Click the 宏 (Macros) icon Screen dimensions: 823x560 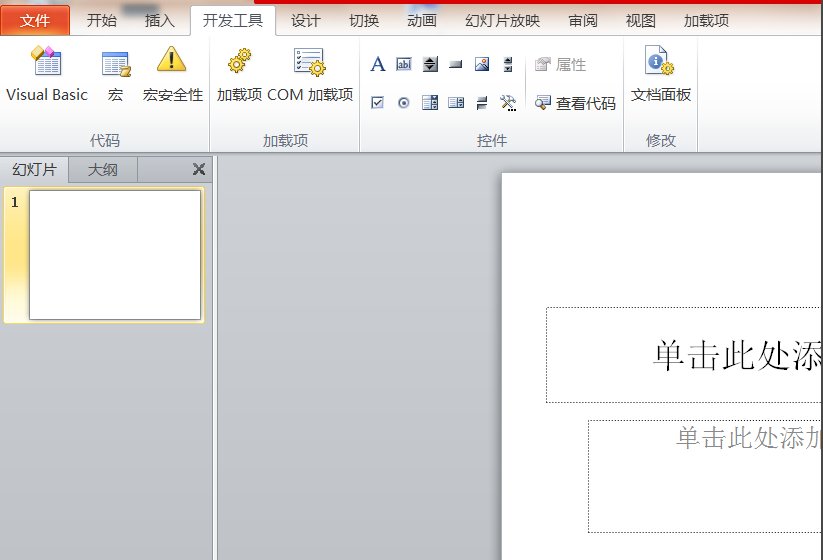click(115, 75)
